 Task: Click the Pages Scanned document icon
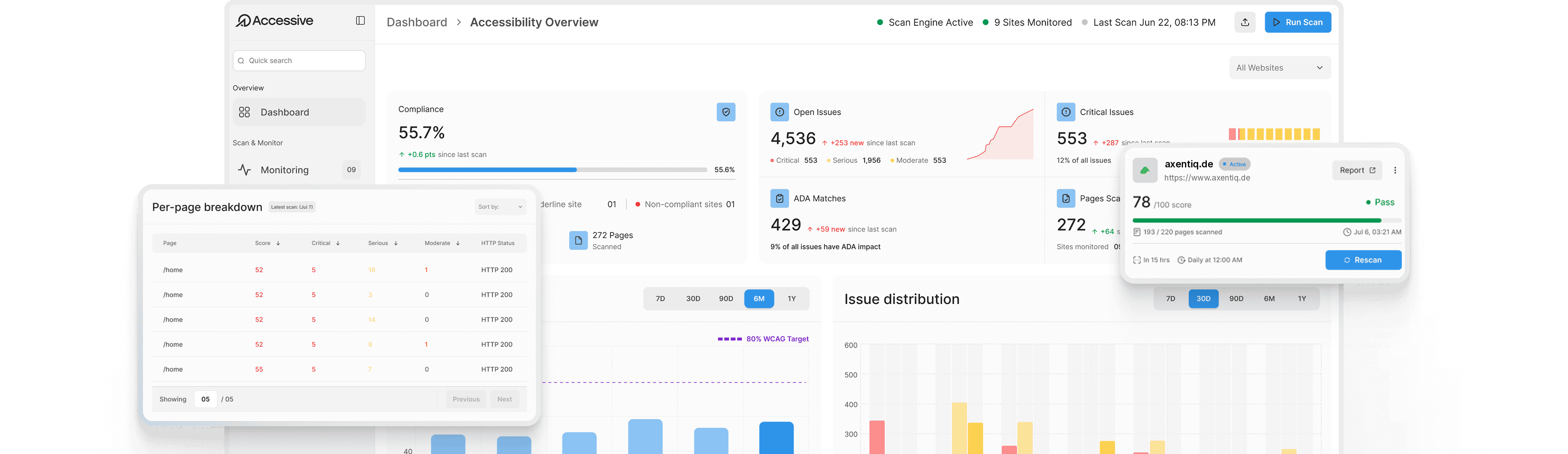pyautogui.click(x=1066, y=199)
